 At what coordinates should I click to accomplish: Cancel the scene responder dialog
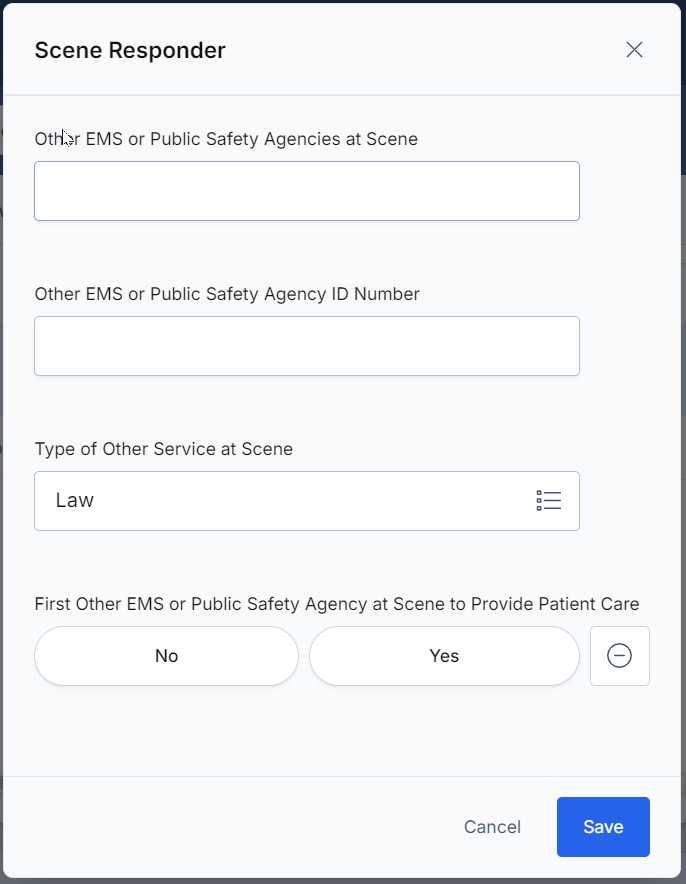pyautogui.click(x=492, y=826)
